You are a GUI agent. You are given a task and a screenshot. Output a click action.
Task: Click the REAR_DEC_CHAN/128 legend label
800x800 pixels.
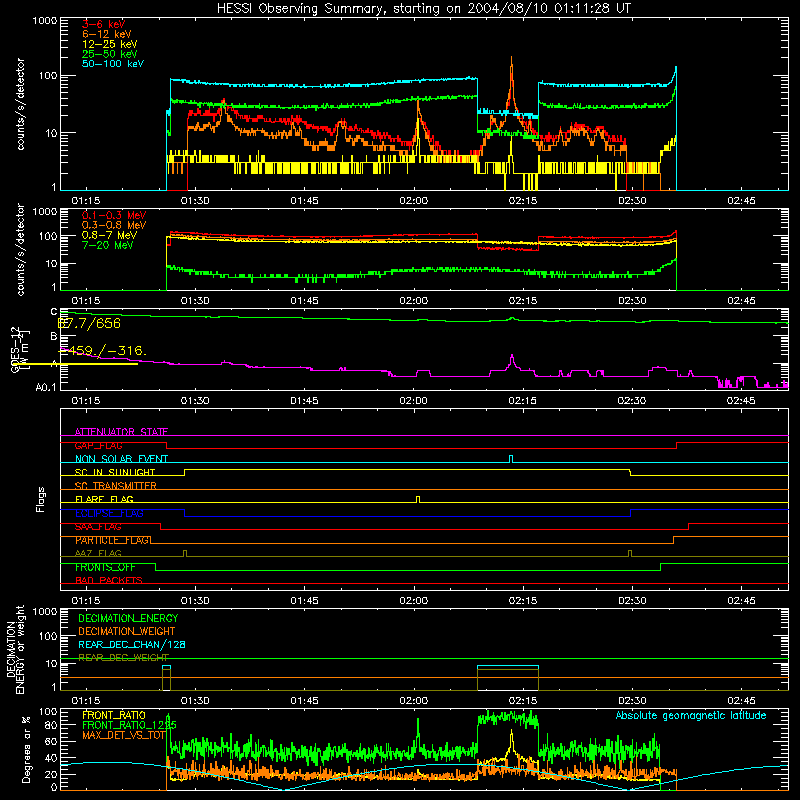point(132,644)
